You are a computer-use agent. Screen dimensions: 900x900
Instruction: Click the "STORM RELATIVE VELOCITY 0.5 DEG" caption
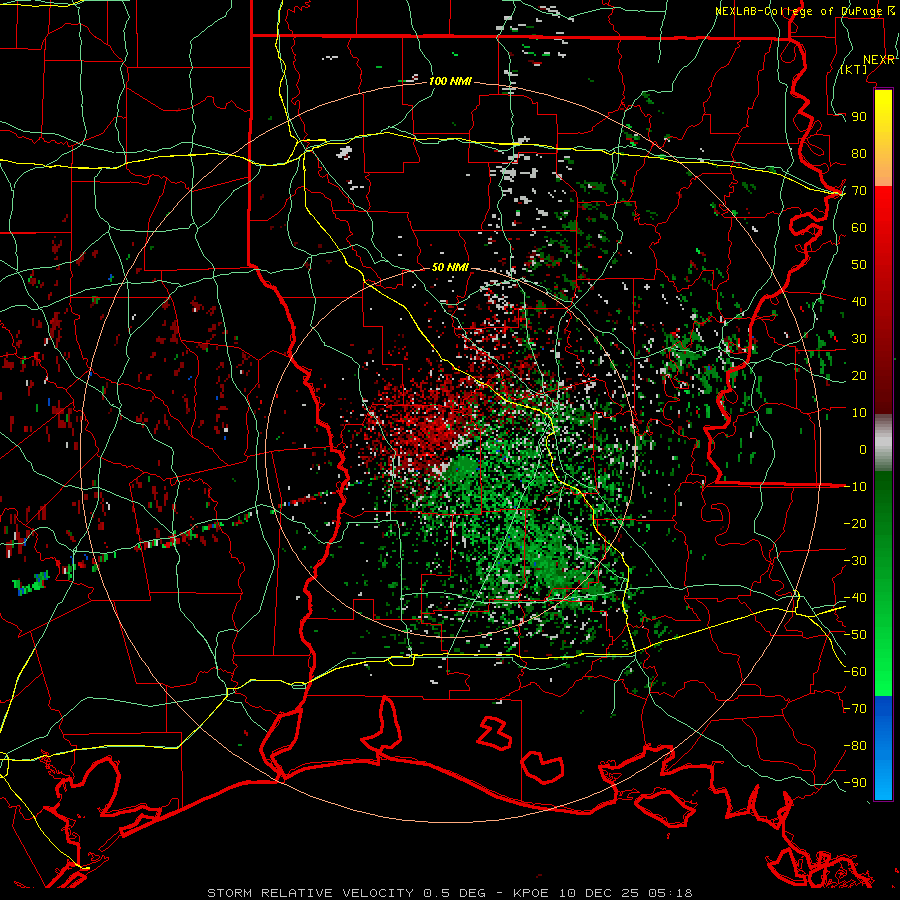click(x=346, y=893)
